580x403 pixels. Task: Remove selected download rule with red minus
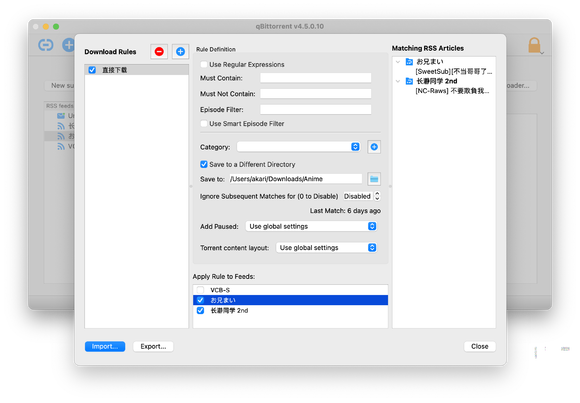tap(159, 51)
